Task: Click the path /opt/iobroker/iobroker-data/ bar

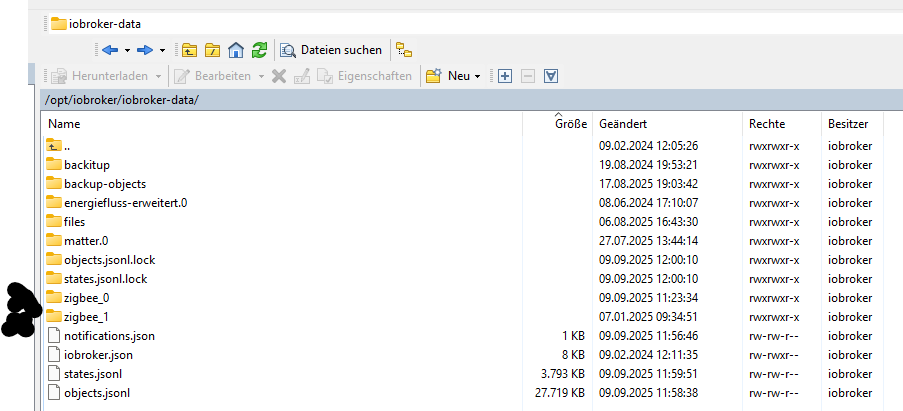Action: tap(472, 100)
